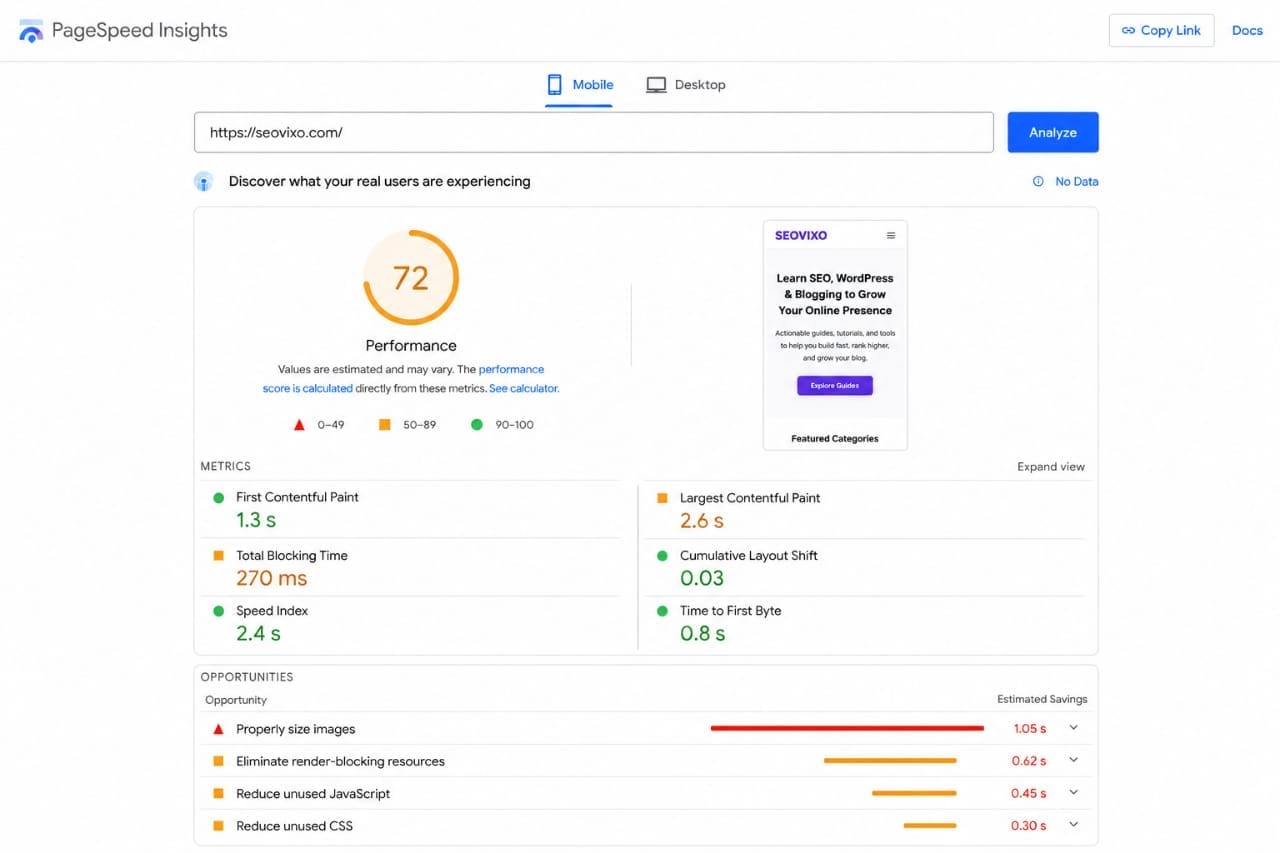Click orange square beside Reduce unused JavaScript

pyautogui.click(x=218, y=793)
